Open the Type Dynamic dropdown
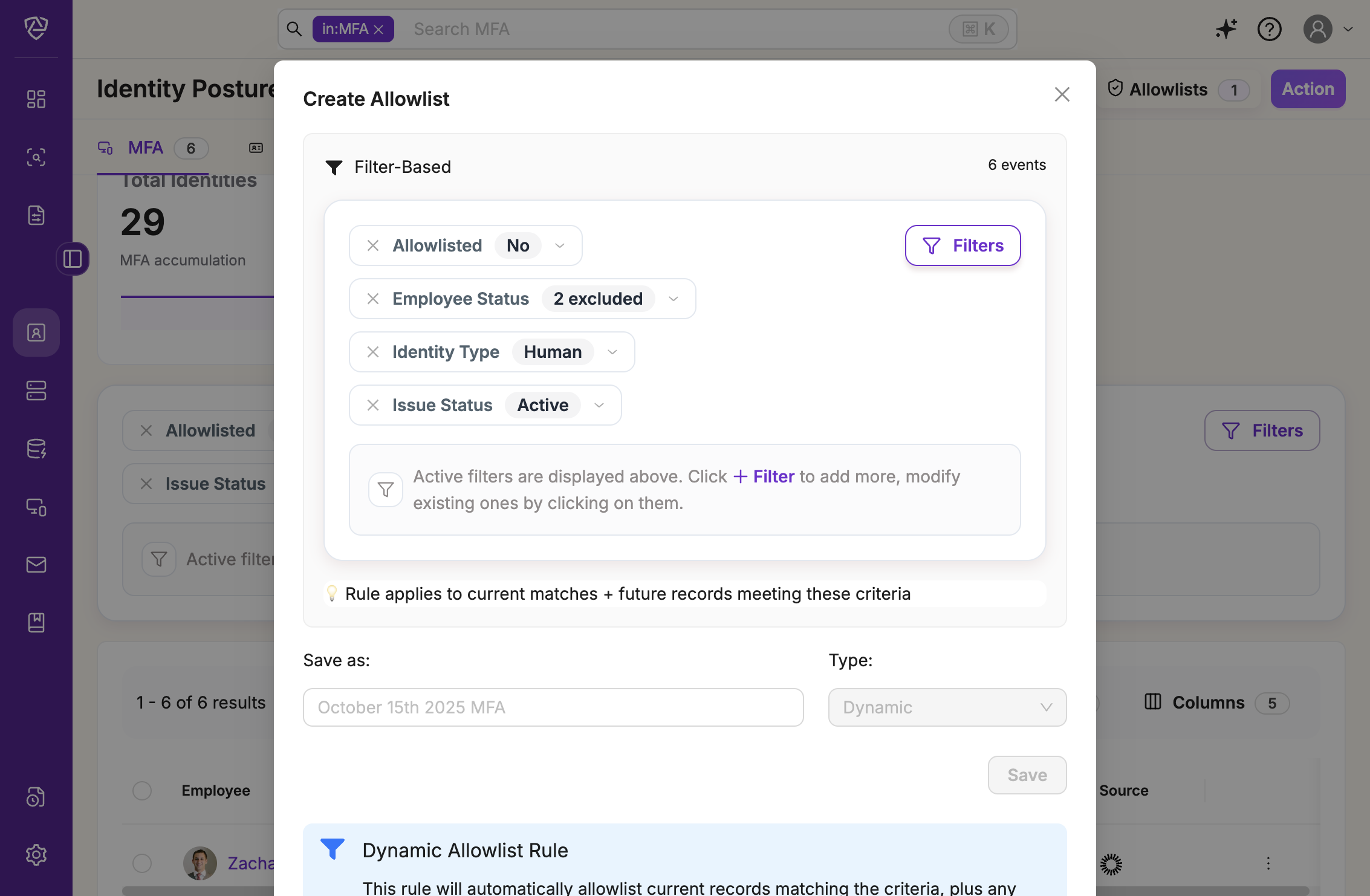 [x=947, y=707]
